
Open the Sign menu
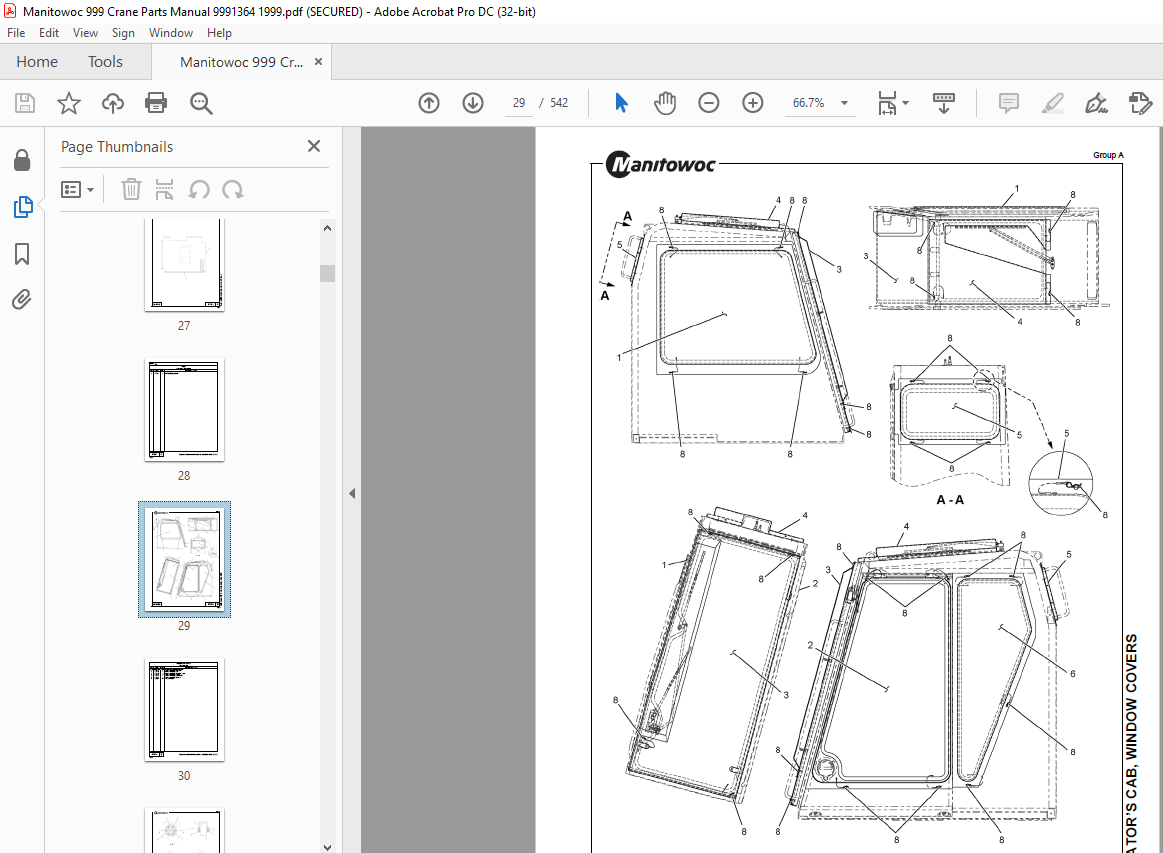pyautogui.click(x=123, y=33)
